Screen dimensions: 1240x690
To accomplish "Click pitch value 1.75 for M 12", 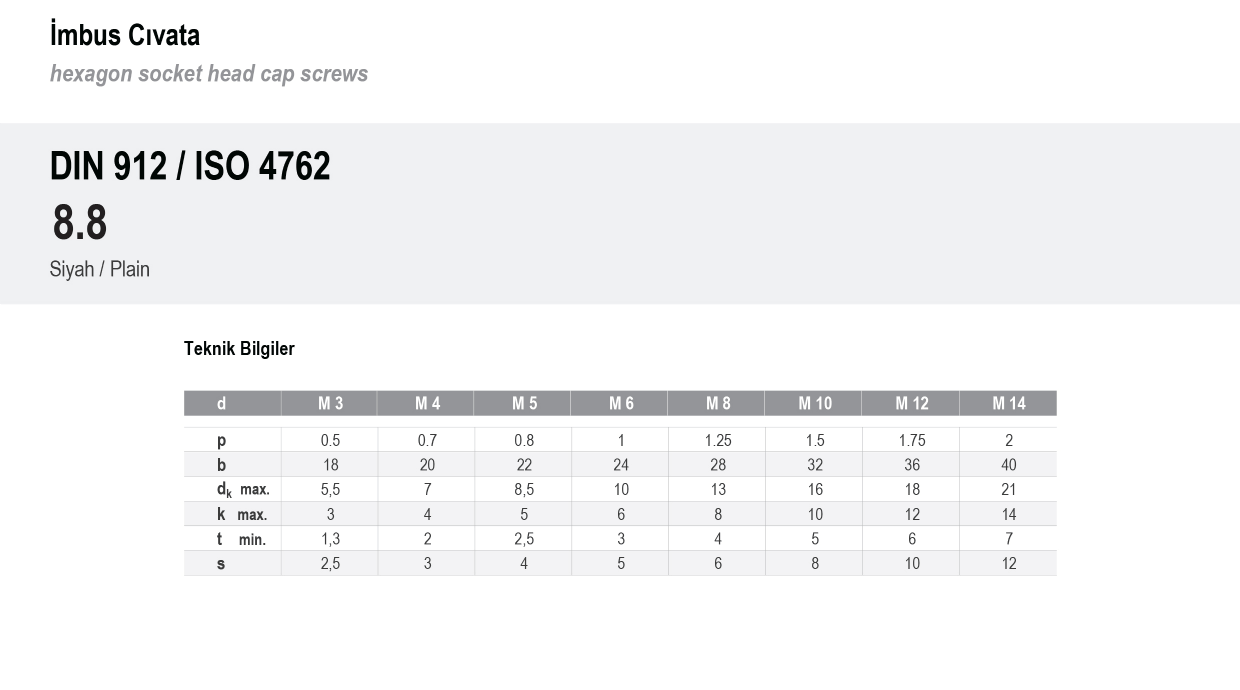I will coord(912,440).
